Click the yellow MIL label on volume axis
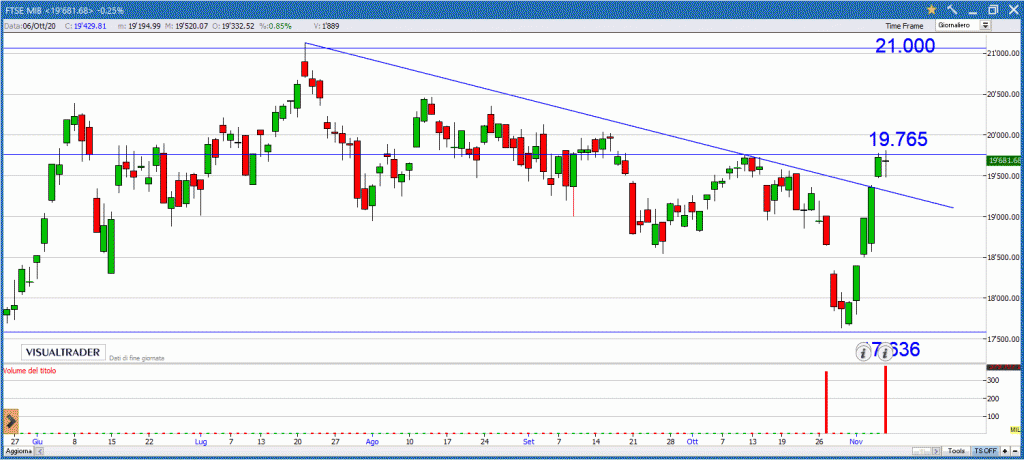This screenshot has height=460, width=1024. tap(1015, 429)
